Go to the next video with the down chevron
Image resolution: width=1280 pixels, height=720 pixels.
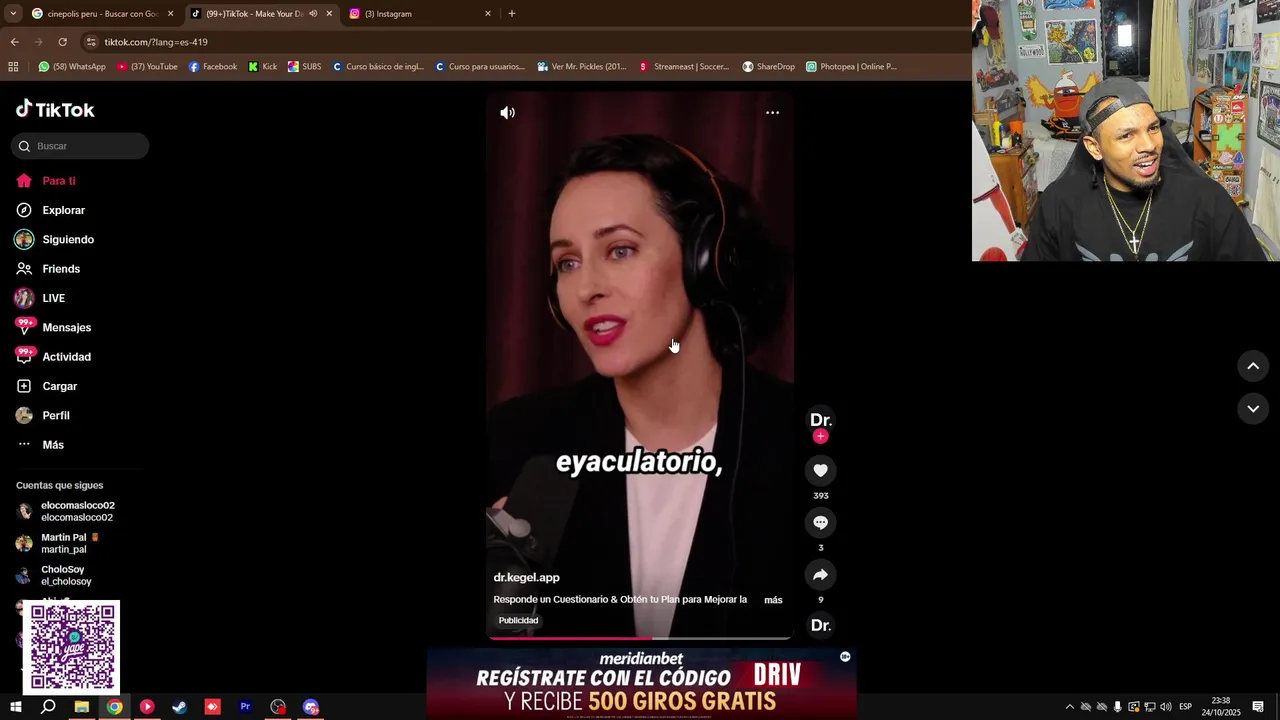(x=1253, y=408)
